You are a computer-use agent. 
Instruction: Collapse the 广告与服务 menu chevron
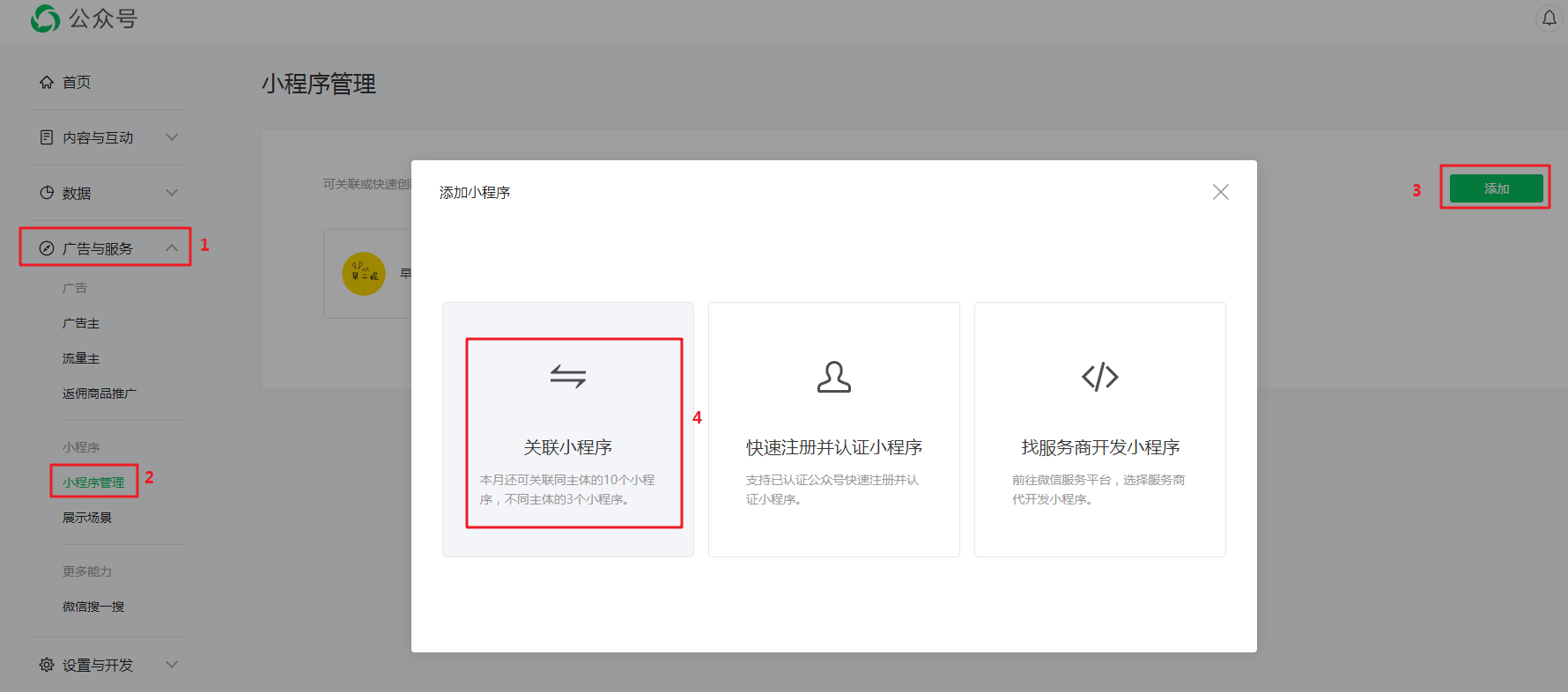(x=172, y=248)
